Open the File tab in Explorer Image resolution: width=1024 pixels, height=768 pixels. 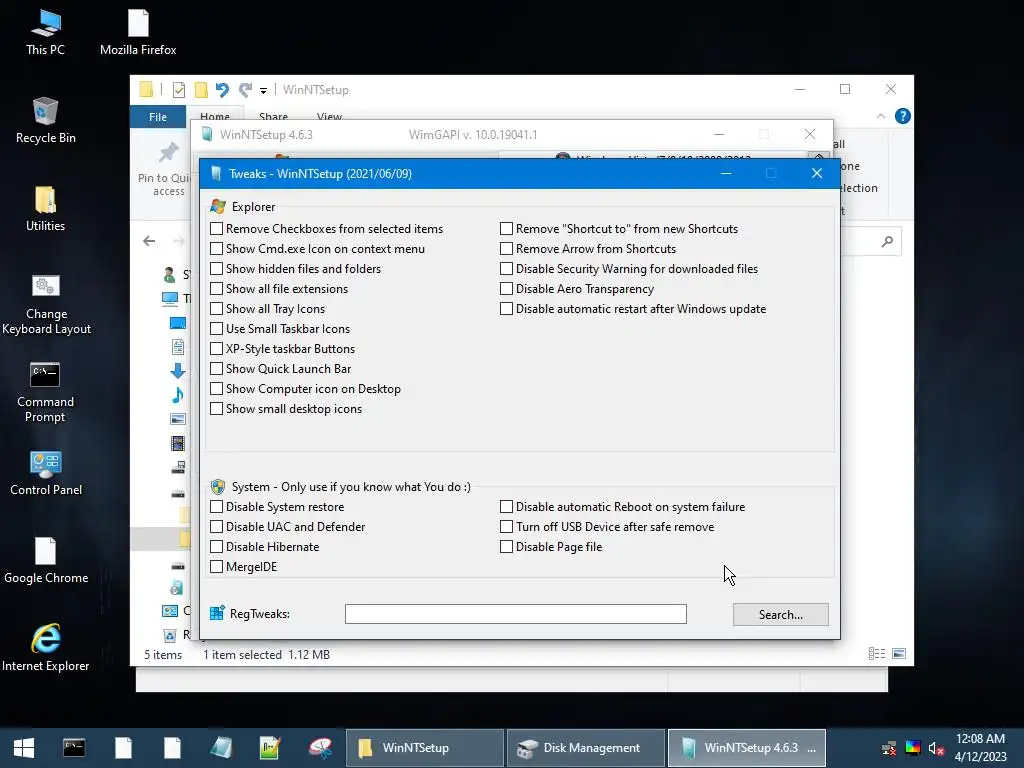(158, 116)
